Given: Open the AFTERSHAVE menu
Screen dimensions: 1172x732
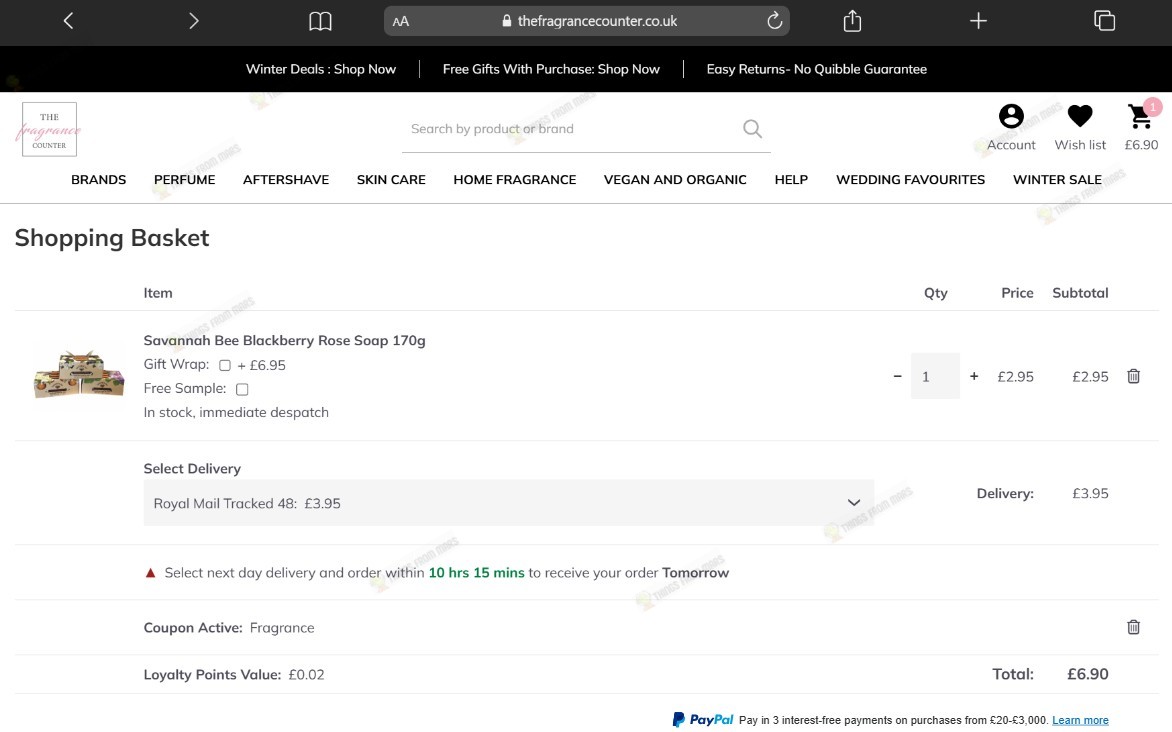Looking at the screenshot, I should pos(286,179).
